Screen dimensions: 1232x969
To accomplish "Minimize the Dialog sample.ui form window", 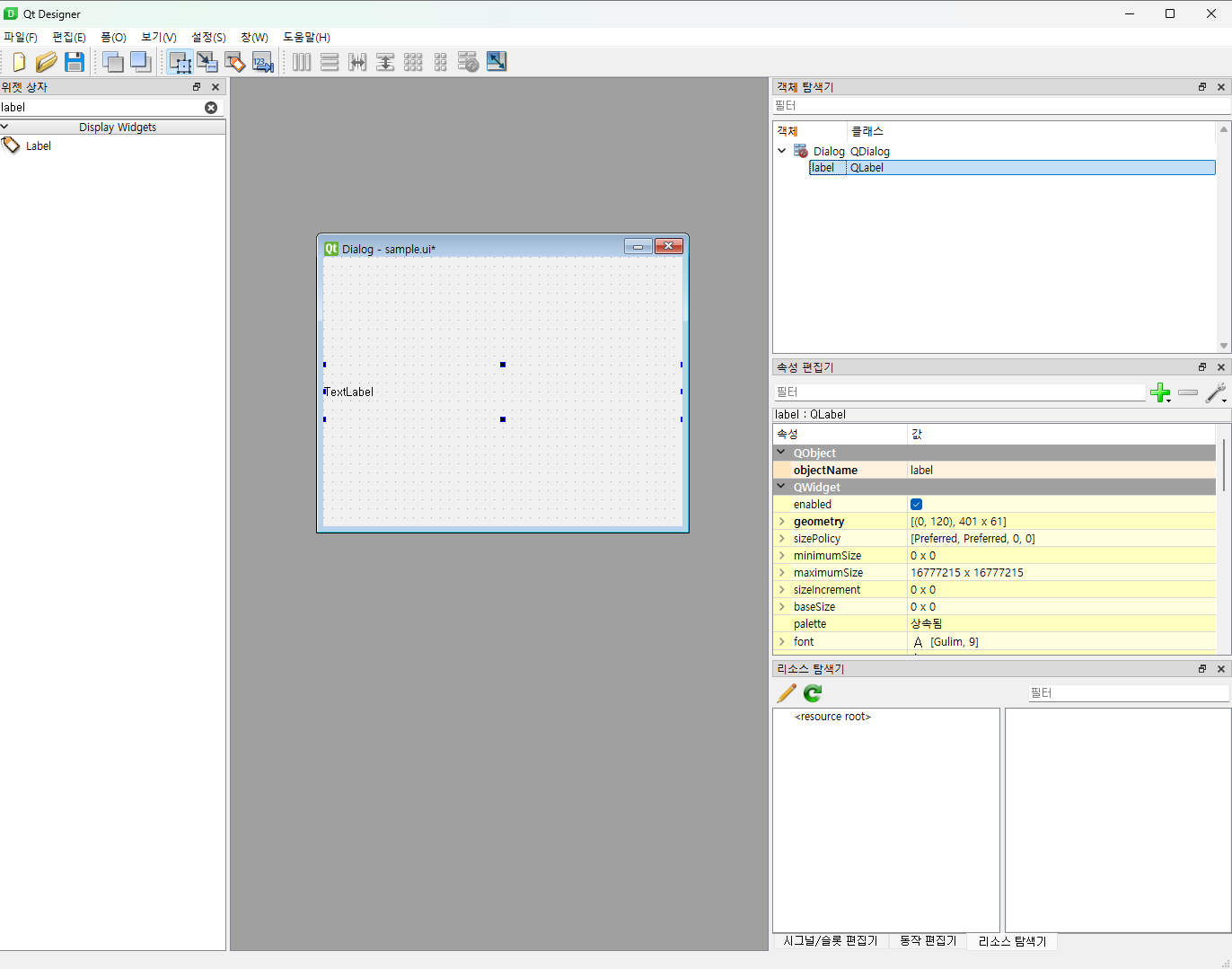I will [638, 246].
